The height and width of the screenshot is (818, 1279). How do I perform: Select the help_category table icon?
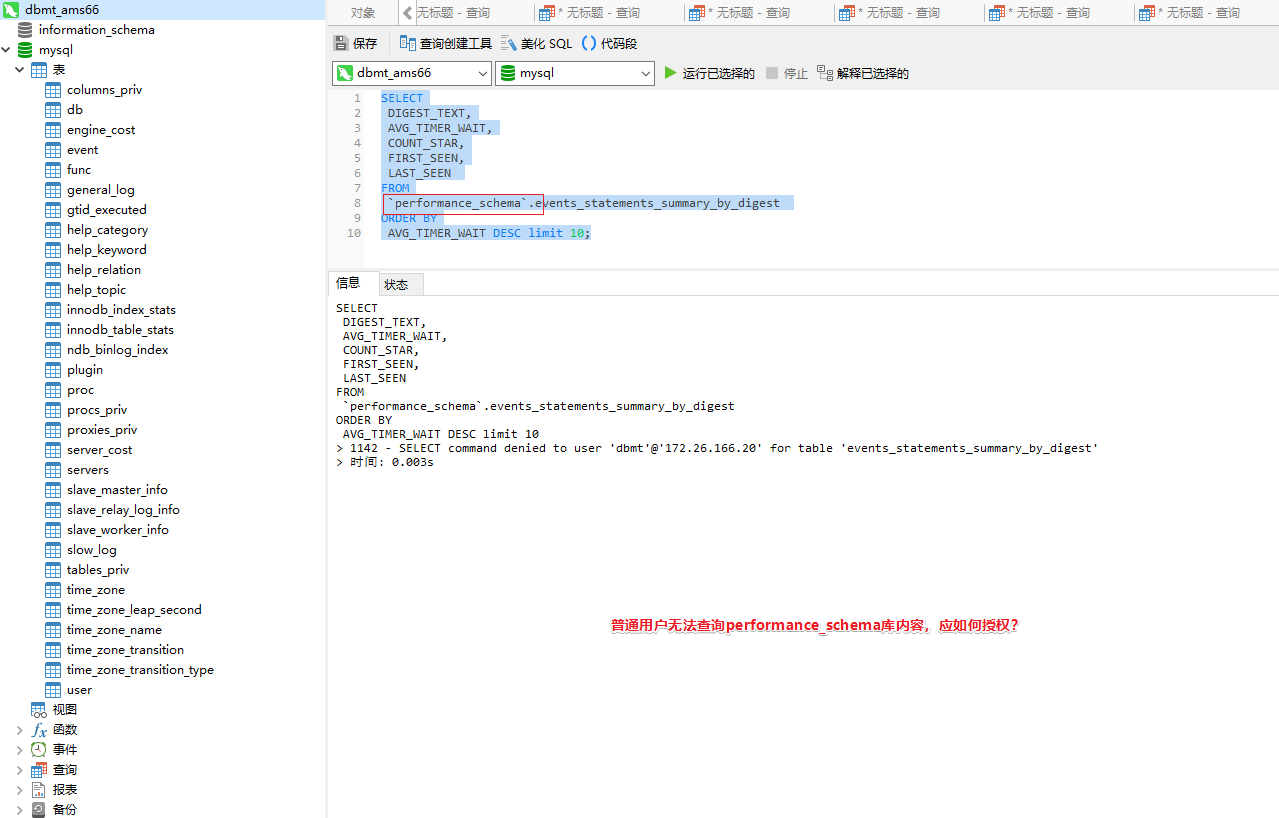click(x=53, y=230)
